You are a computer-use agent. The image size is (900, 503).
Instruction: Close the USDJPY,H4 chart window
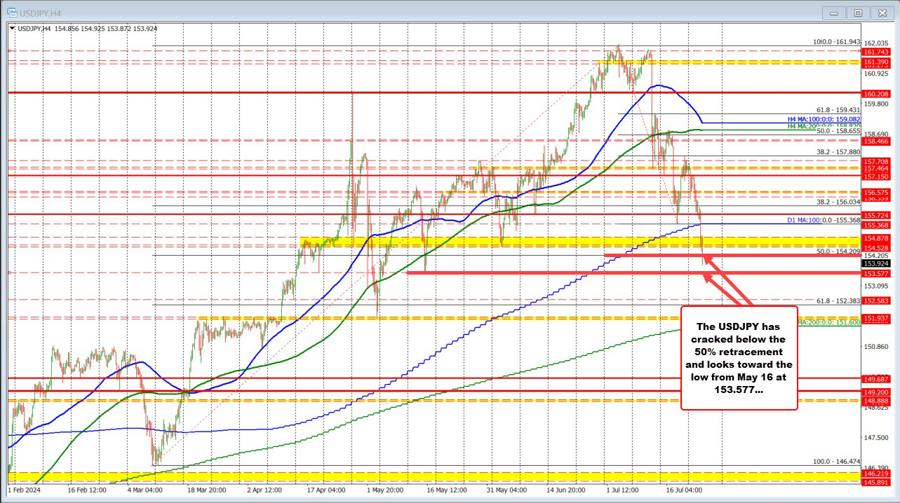coord(881,13)
